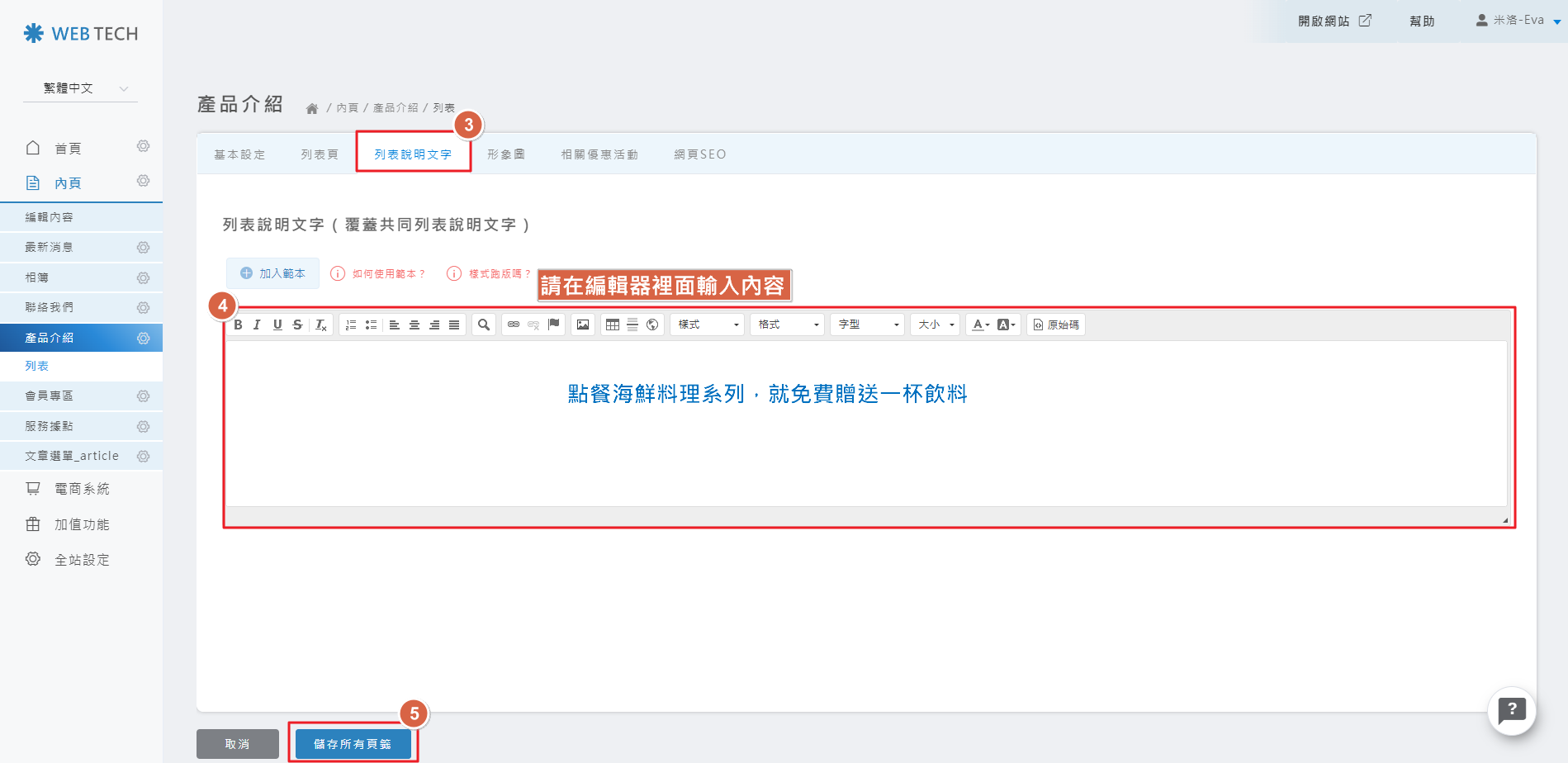Toggle underline formatting

click(x=277, y=325)
